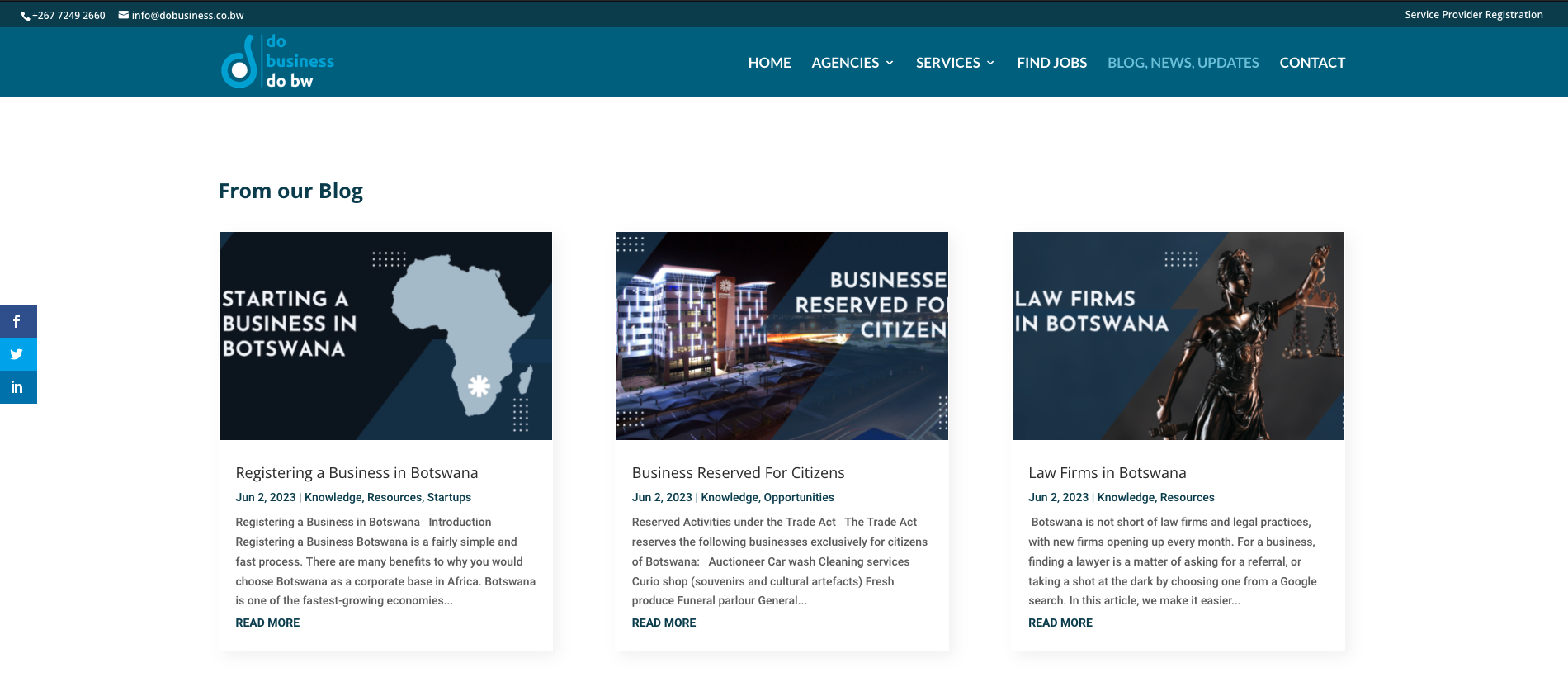This screenshot has height=696, width=1568.
Task: Read more on Business Reserved For Citizens
Action: (x=664, y=623)
